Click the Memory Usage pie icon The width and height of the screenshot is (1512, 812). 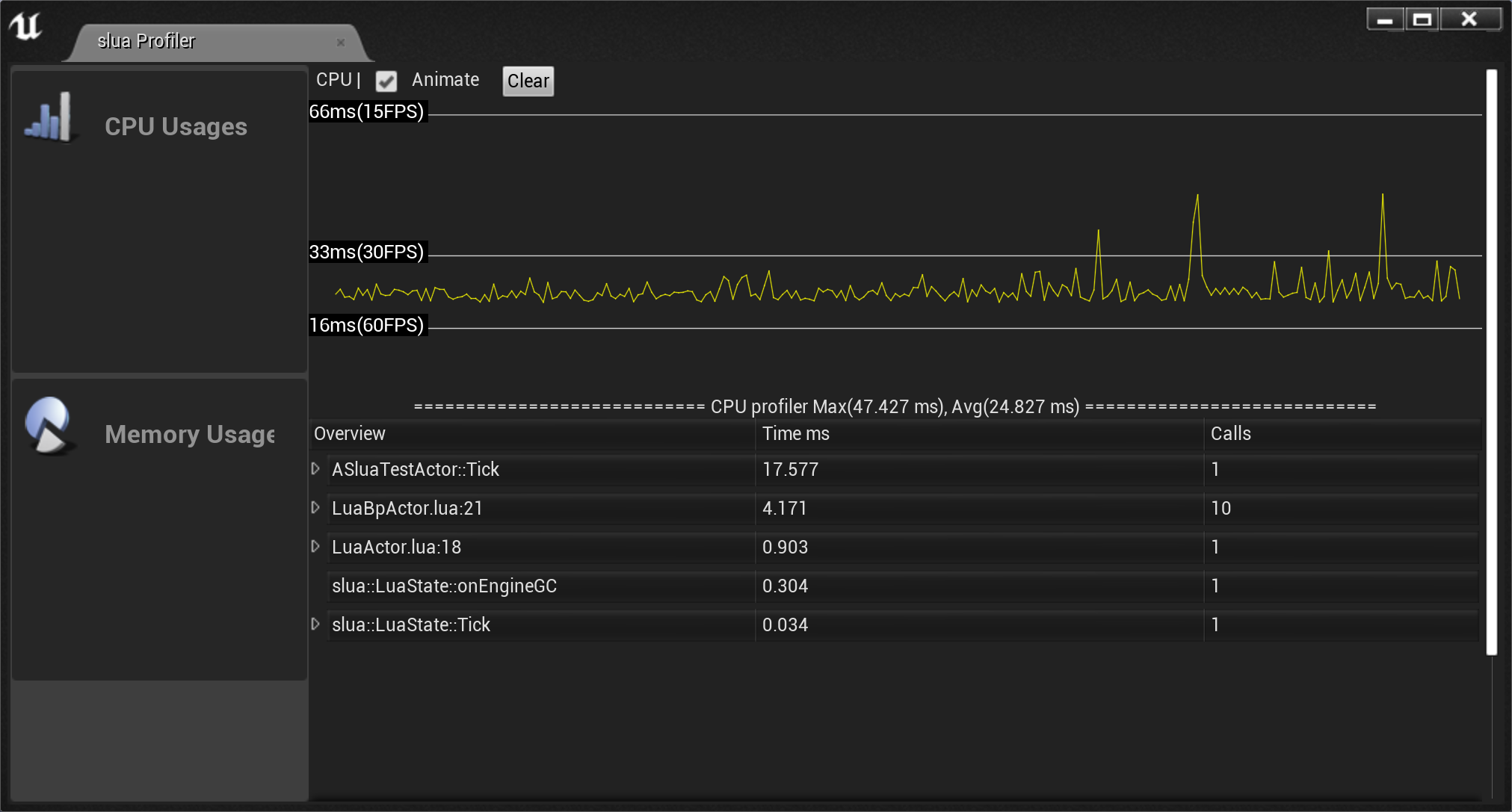pyautogui.click(x=49, y=425)
